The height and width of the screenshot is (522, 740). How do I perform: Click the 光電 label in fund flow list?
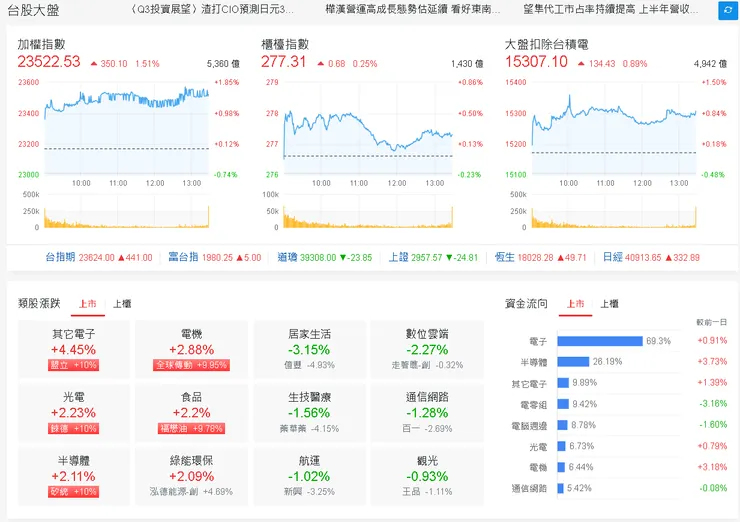538,447
